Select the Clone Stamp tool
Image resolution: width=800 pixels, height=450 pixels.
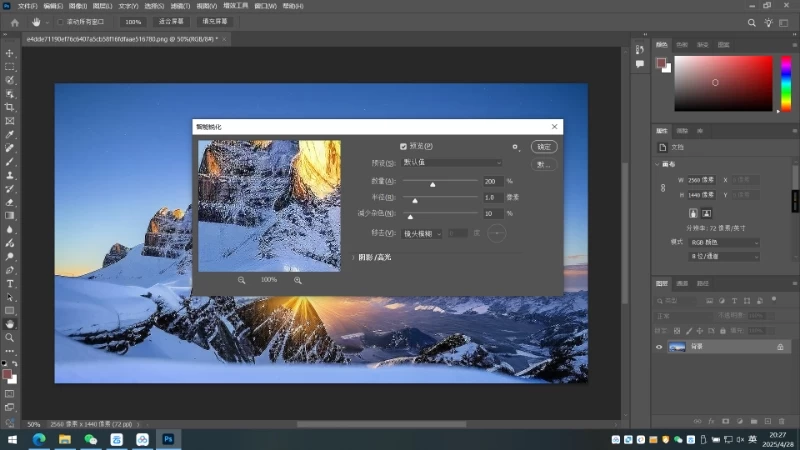10,175
